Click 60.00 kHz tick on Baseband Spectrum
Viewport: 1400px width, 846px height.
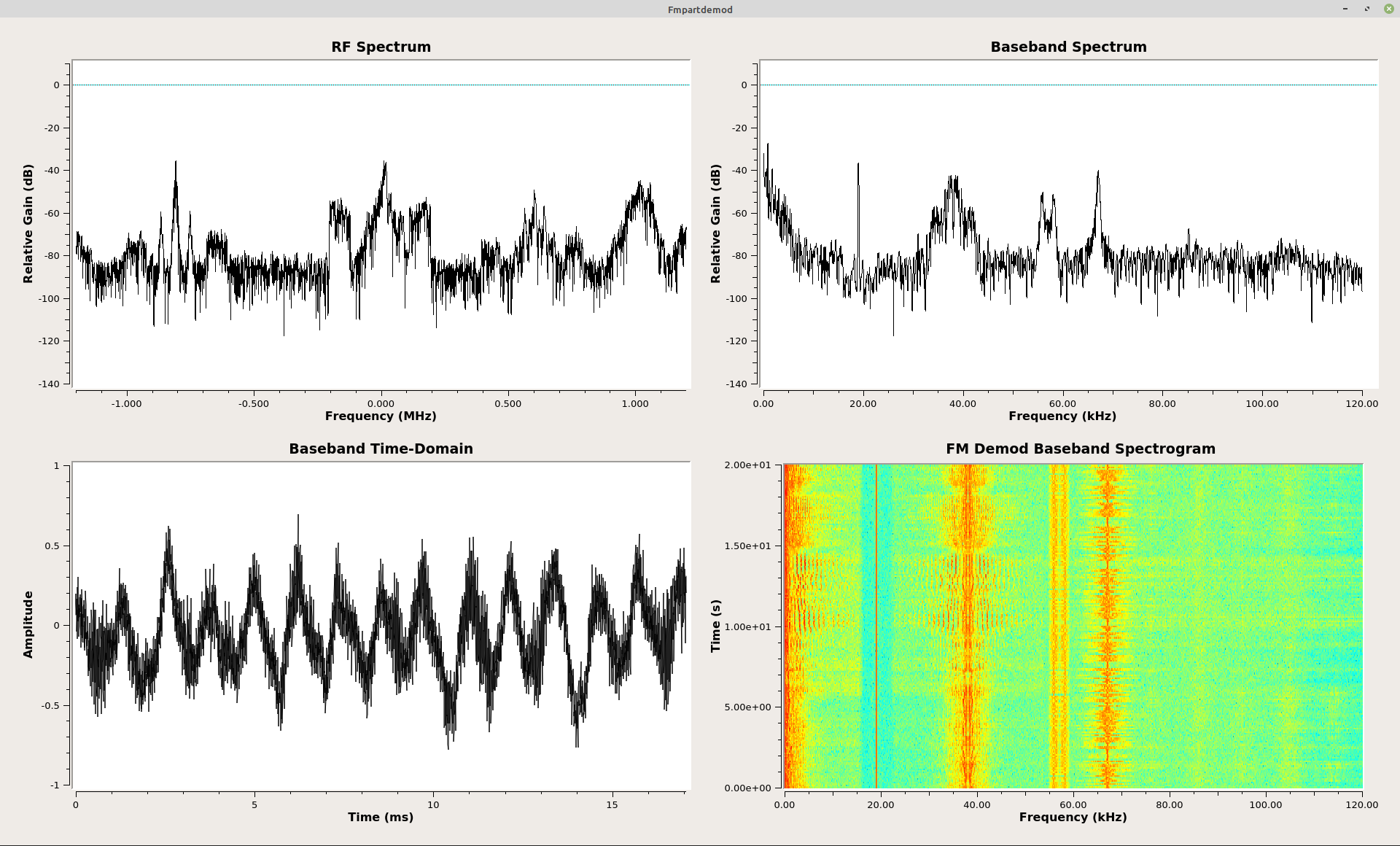(1062, 403)
